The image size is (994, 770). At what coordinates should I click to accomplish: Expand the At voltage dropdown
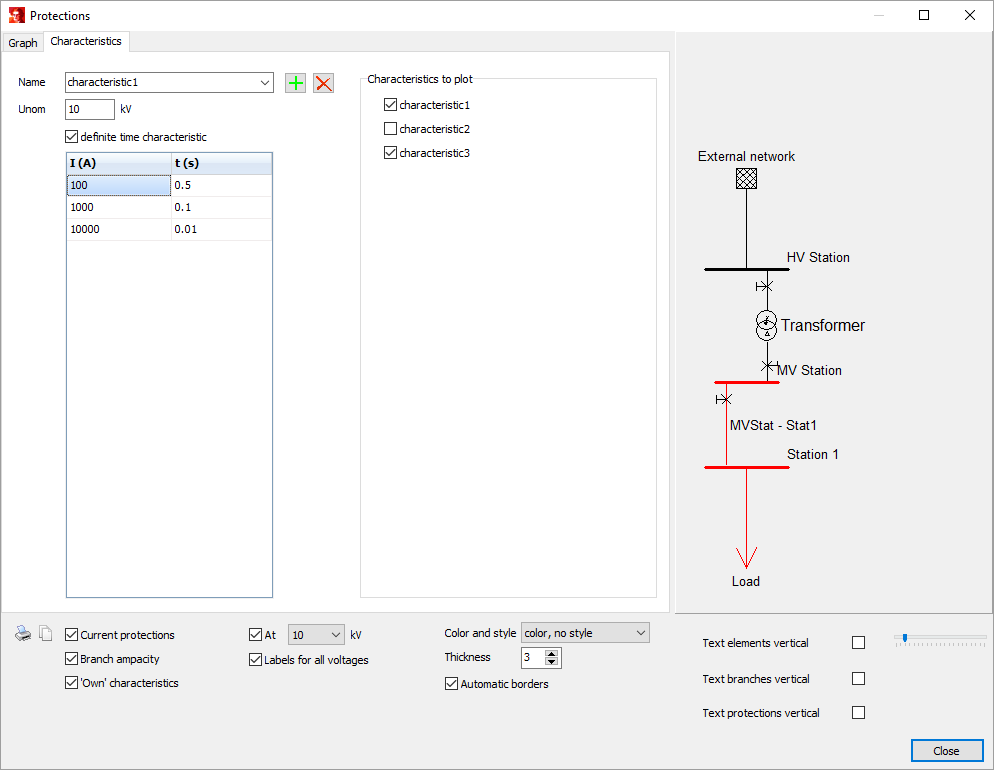tap(335, 635)
